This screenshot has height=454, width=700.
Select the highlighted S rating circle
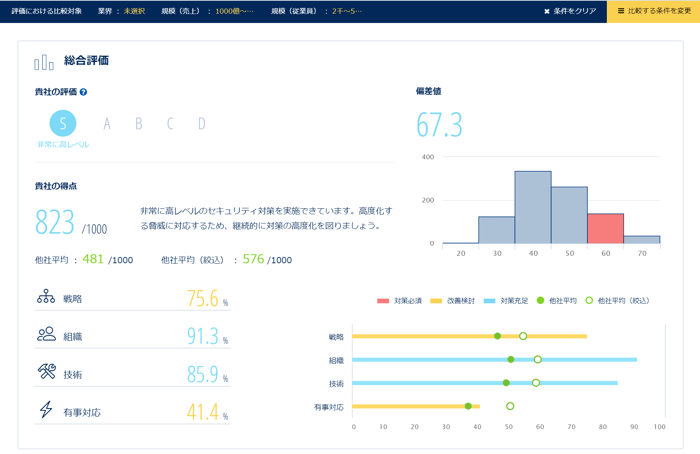click(63, 123)
